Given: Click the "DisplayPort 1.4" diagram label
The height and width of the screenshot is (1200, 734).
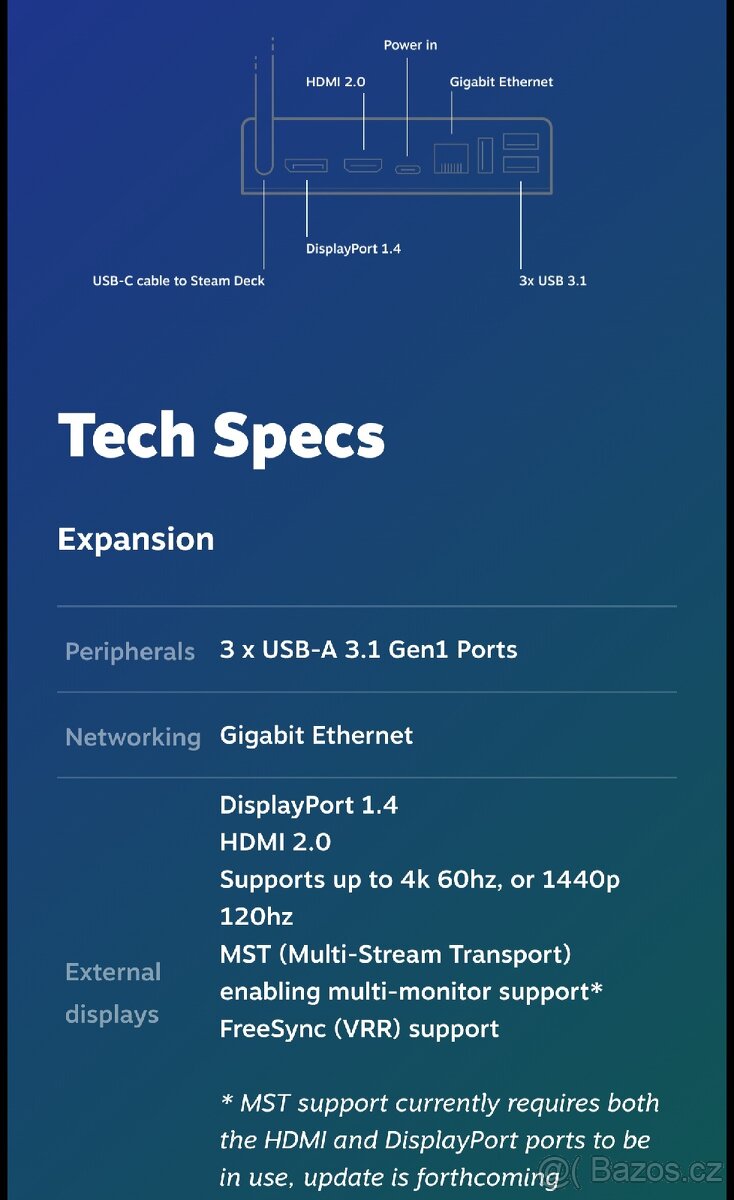Looking at the screenshot, I should 353,248.
